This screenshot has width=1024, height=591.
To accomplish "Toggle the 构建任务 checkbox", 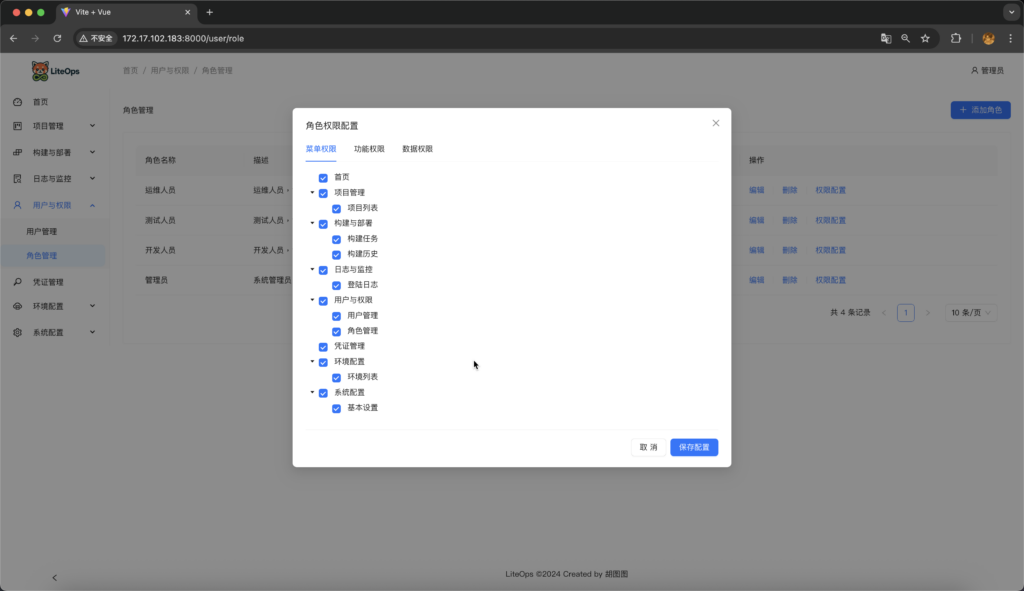I will (336, 239).
